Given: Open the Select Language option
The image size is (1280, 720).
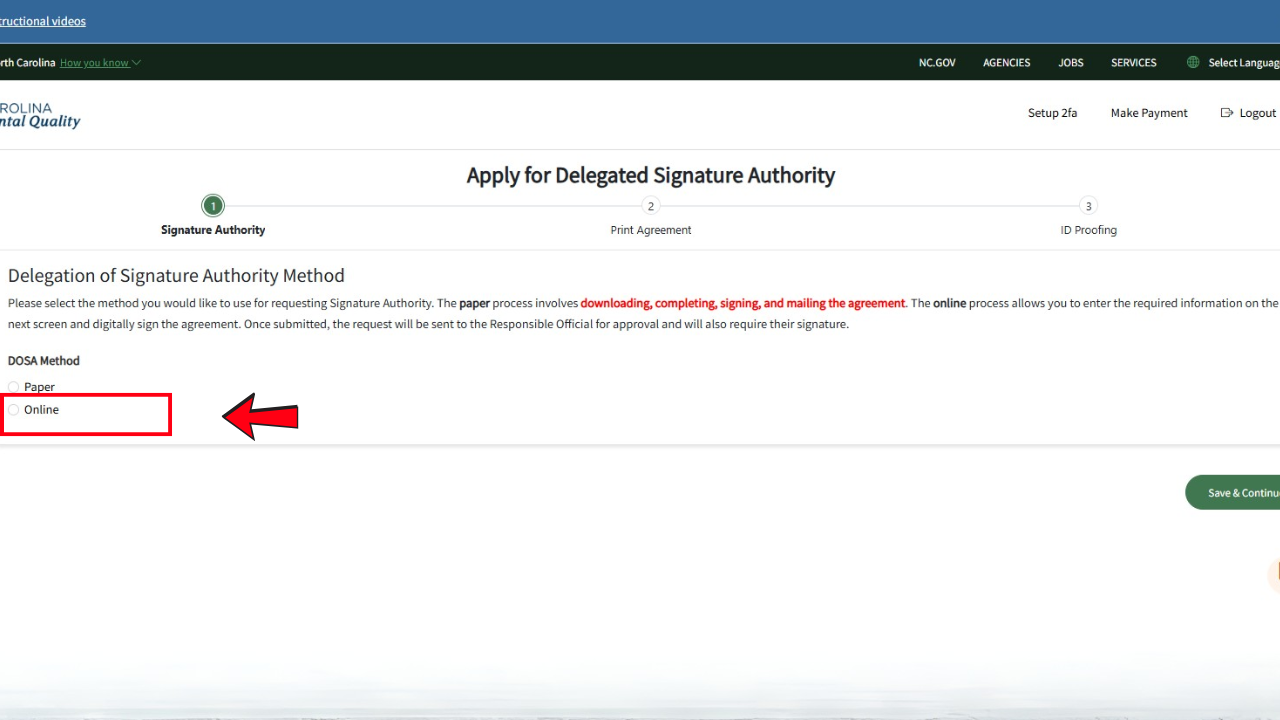Looking at the screenshot, I should pyautogui.click(x=1244, y=63).
